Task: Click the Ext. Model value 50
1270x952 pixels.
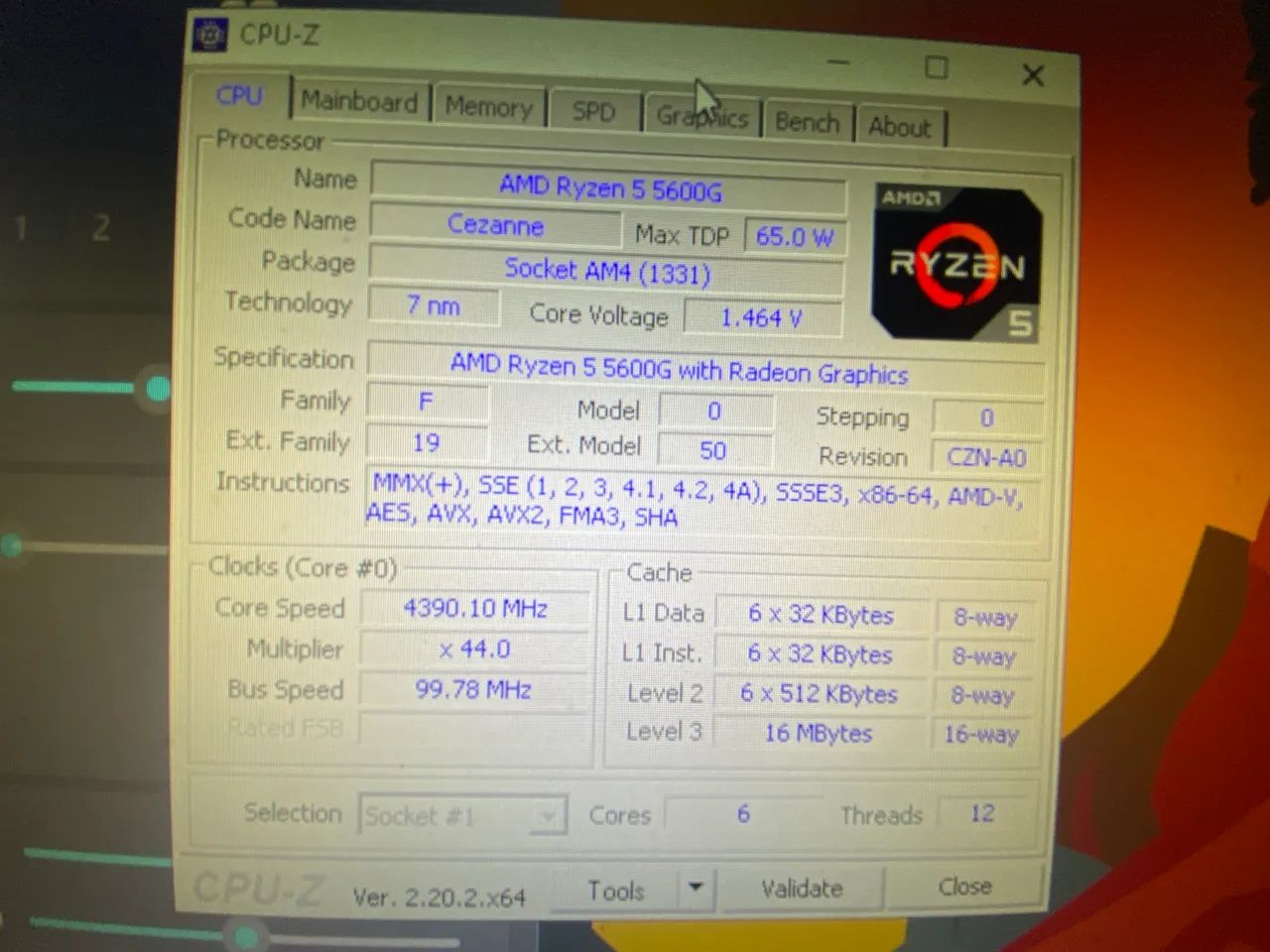Action: tap(713, 450)
